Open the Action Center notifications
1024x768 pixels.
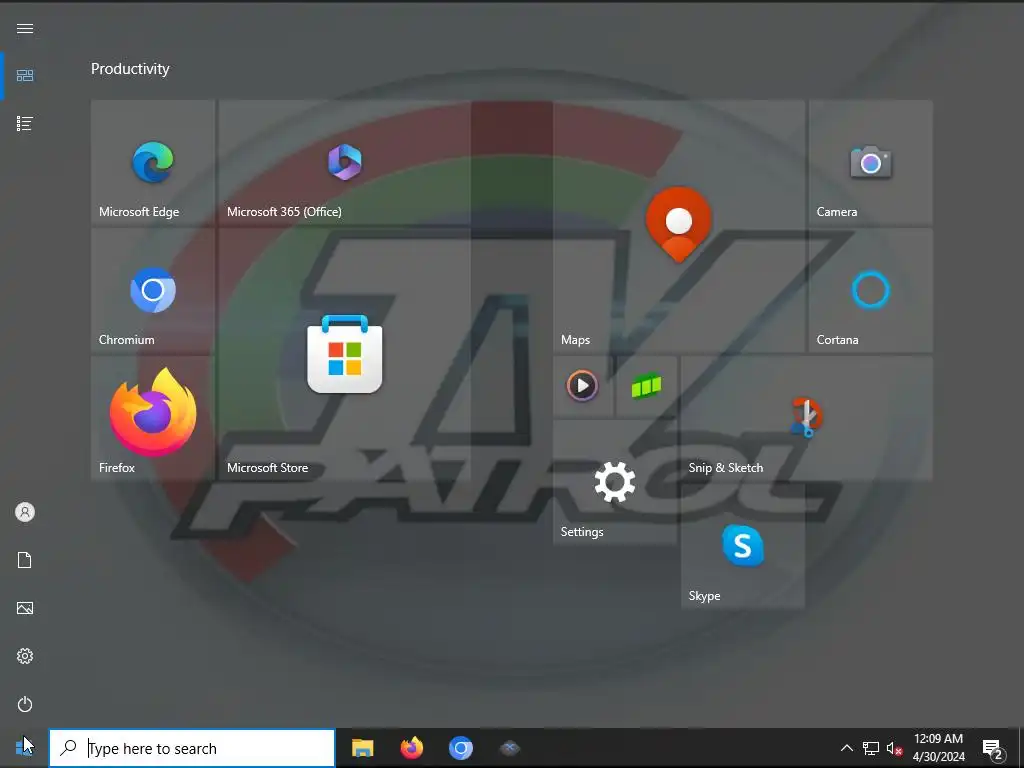(x=992, y=748)
